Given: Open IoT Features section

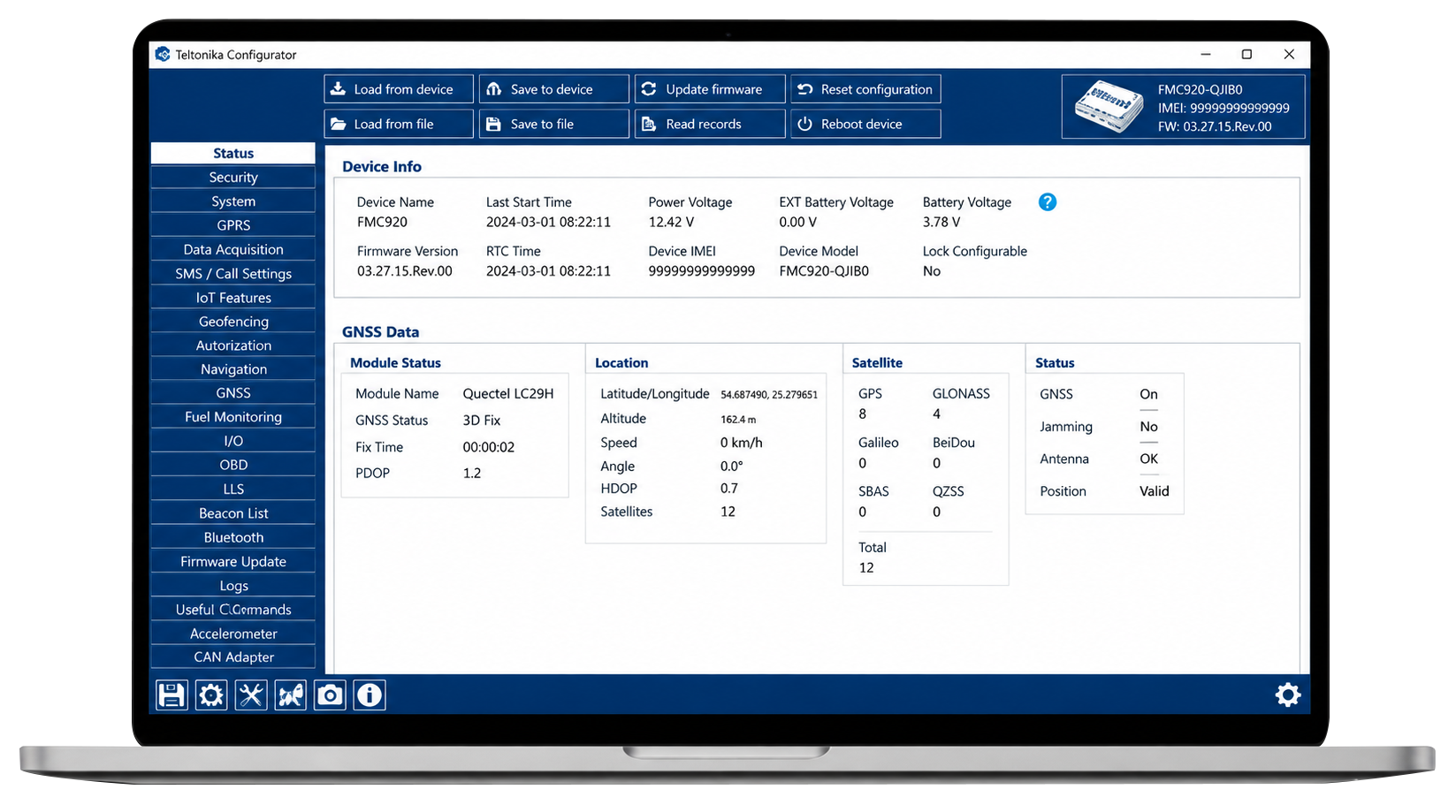Looking at the screenshot, I should 233,298.
